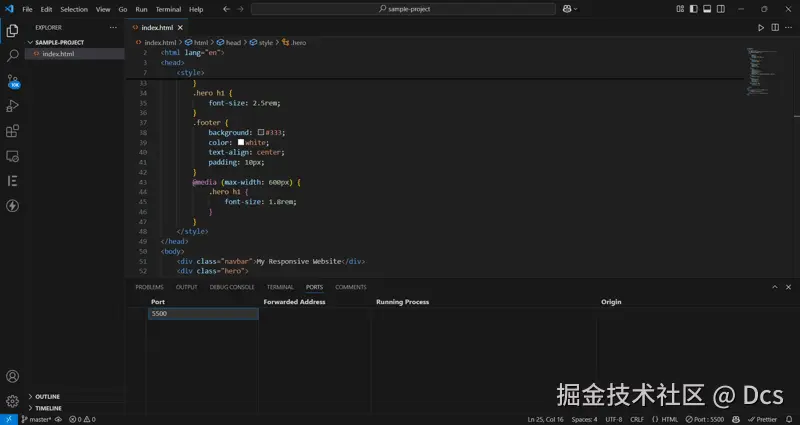
Task: Collapse the SAMPLE-PROJECT folder
Action: 59,42
